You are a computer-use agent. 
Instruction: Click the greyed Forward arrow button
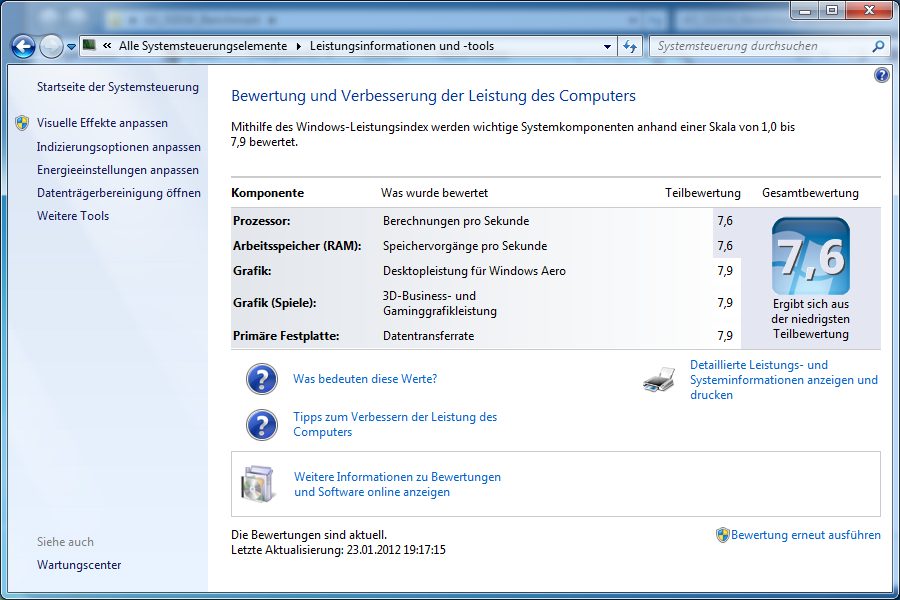click(x=51, y=47)
